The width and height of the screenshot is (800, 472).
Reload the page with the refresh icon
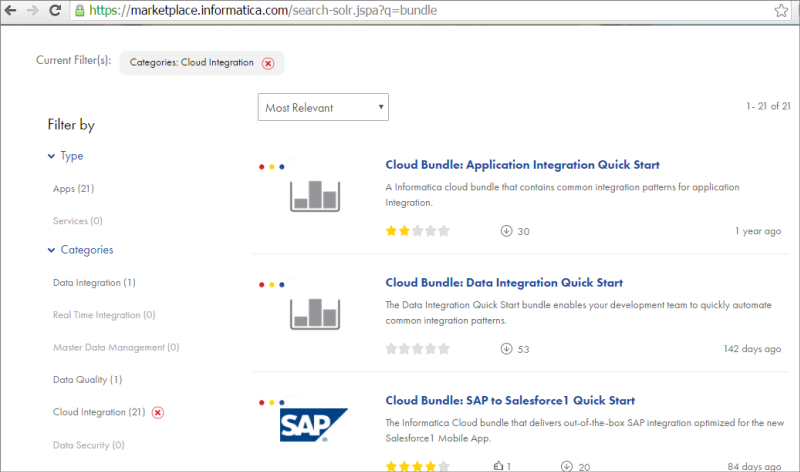(55, 10)
